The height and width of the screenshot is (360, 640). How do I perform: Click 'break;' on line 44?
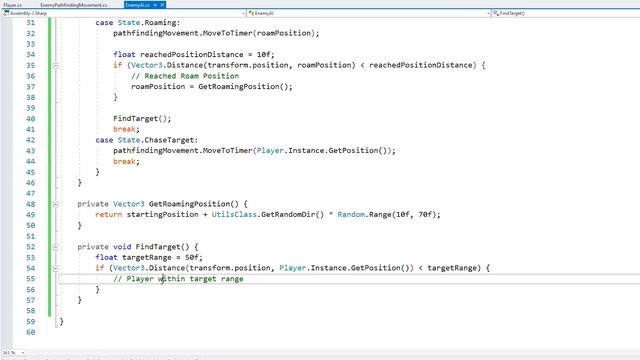click(x=127, y=162)
